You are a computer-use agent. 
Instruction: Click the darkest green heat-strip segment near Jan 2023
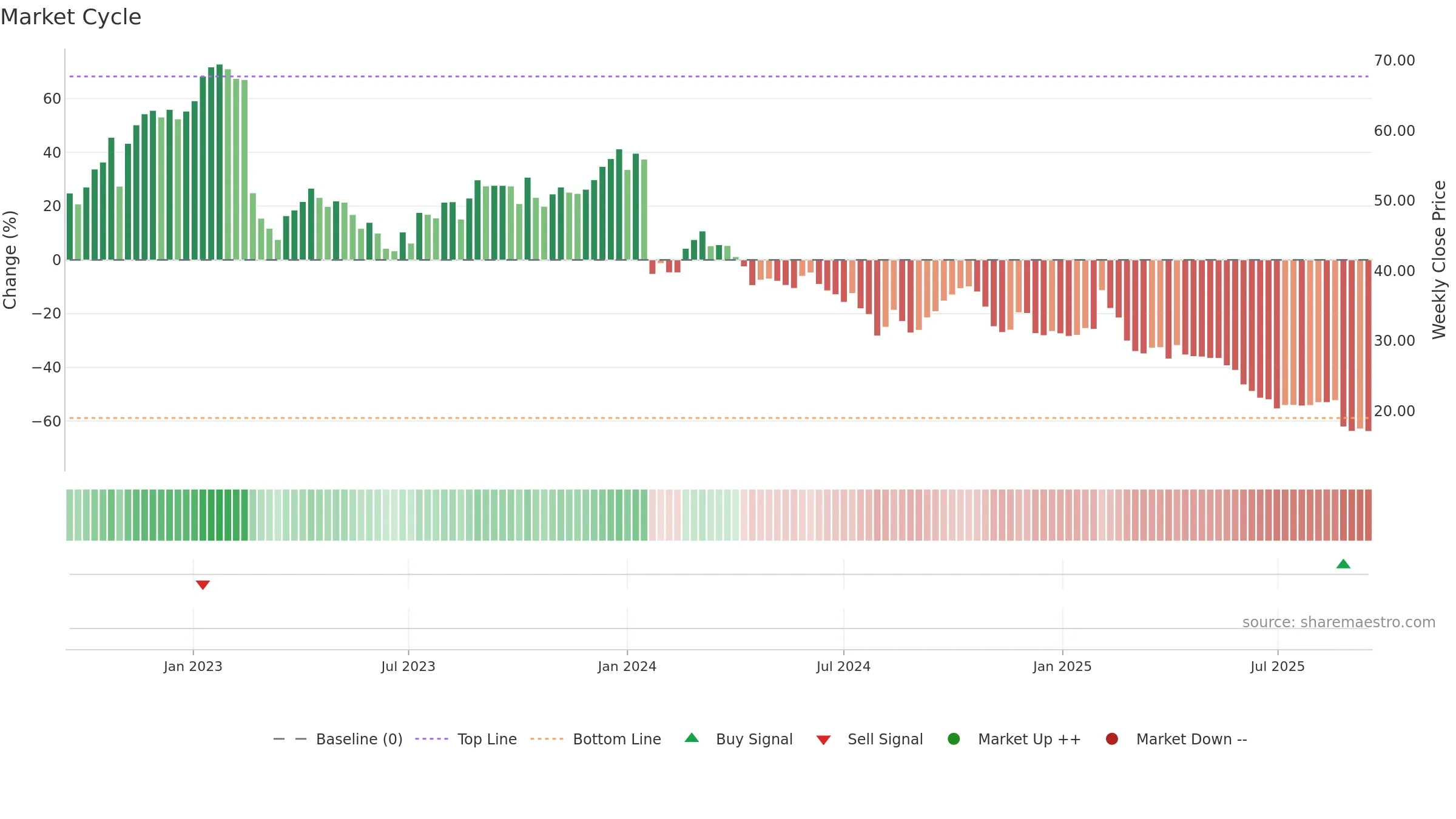tap(220, 515)
